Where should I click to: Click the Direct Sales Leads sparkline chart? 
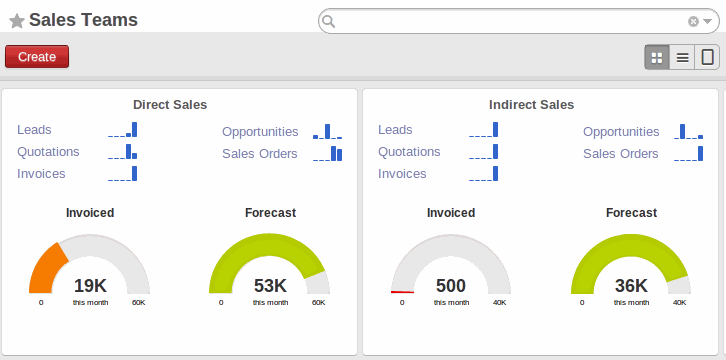coord(123,130)
